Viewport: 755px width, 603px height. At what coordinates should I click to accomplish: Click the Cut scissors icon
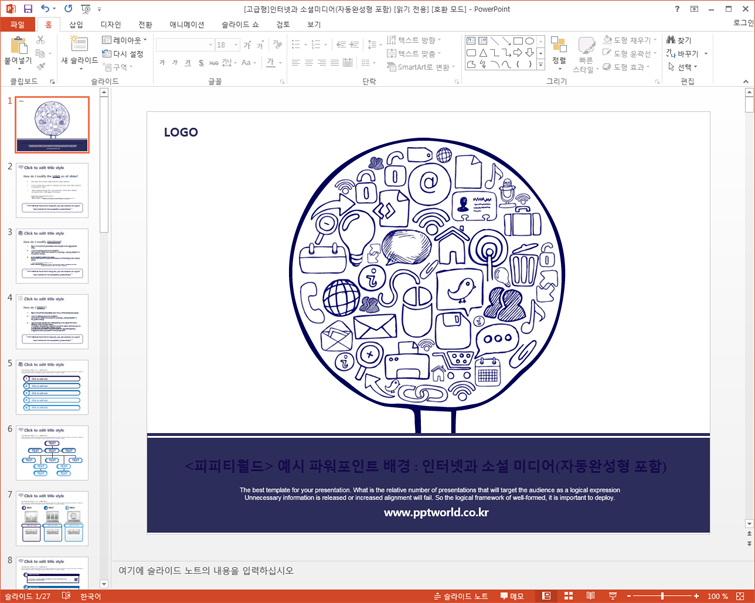click(x=40, y=40)
